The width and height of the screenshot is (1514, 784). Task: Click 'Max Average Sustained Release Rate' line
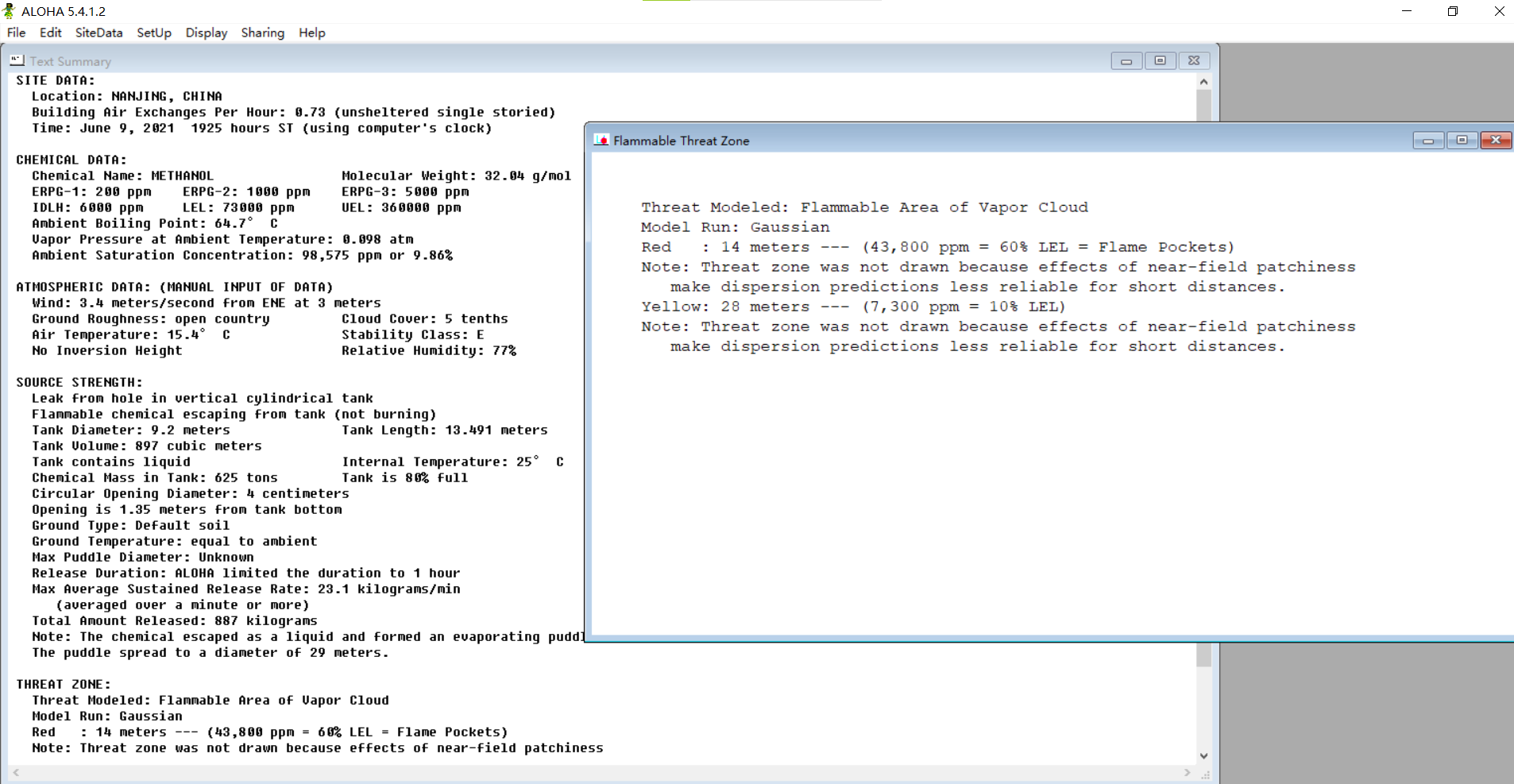coord(246,589)
